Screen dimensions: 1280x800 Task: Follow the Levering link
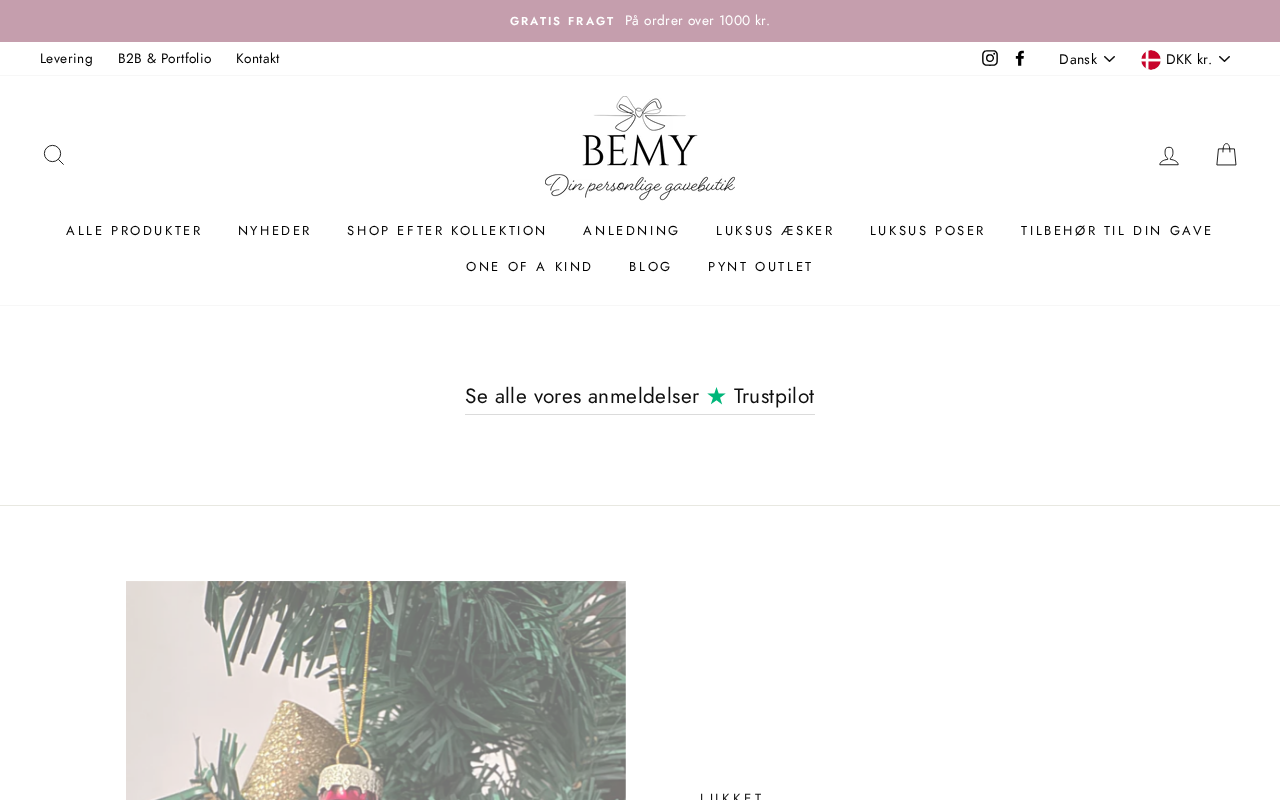coord(66,58)
